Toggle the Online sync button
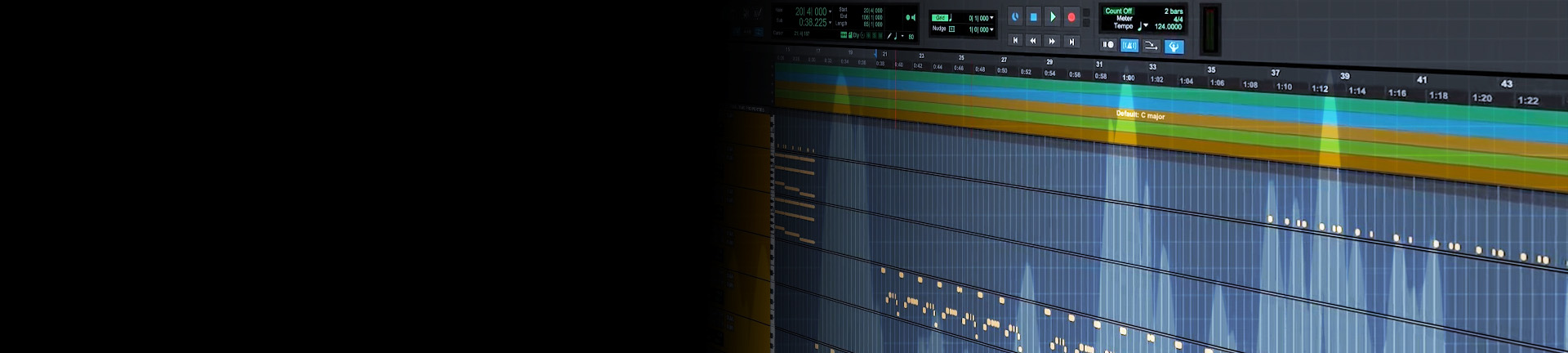1568x353 pixels. [x=1015, y=16]
